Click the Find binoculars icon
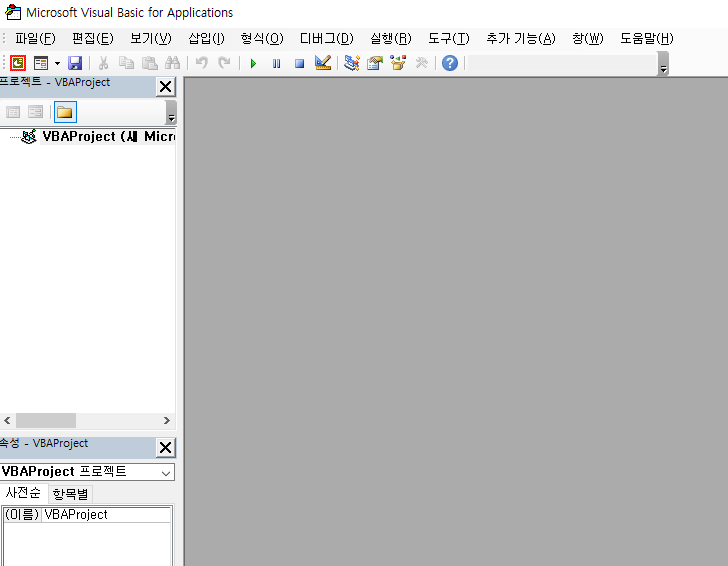This screenshot has width=728, height=566. [172, 63]
